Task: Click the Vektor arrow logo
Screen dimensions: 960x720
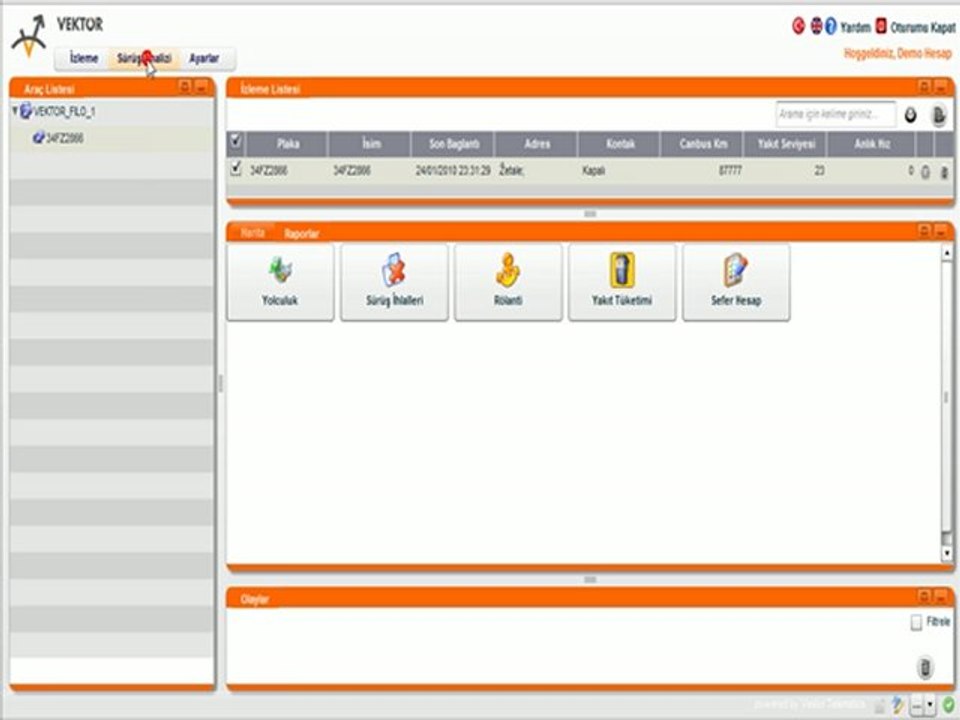Action: 29,36
